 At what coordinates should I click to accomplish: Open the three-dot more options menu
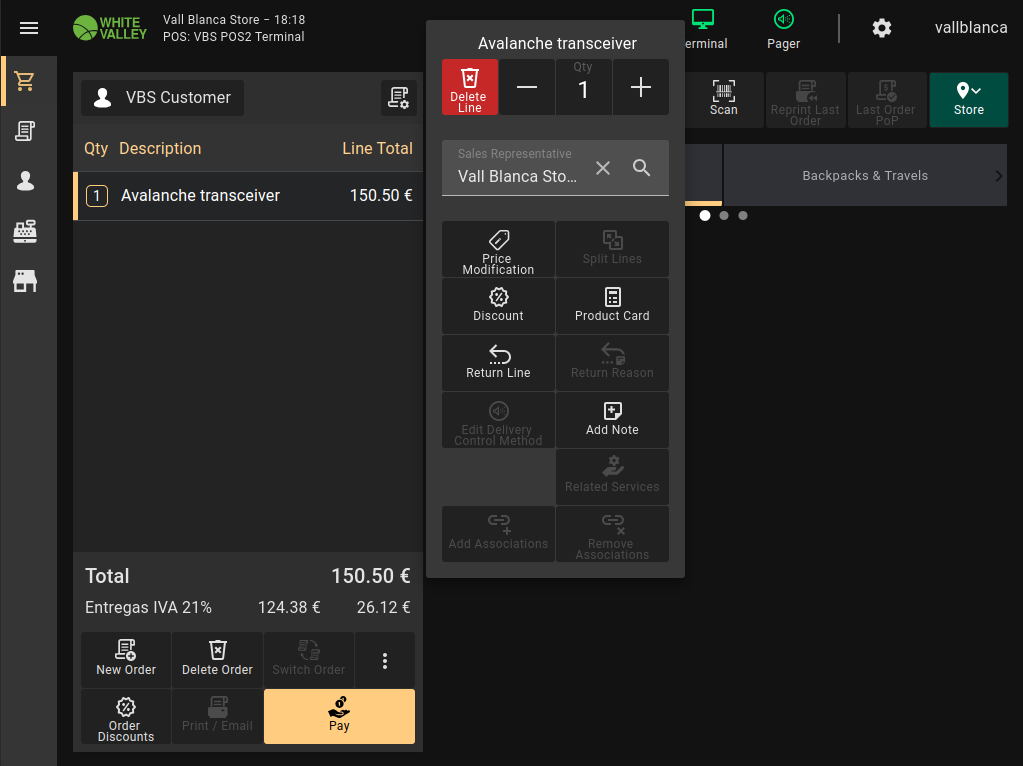385,660
